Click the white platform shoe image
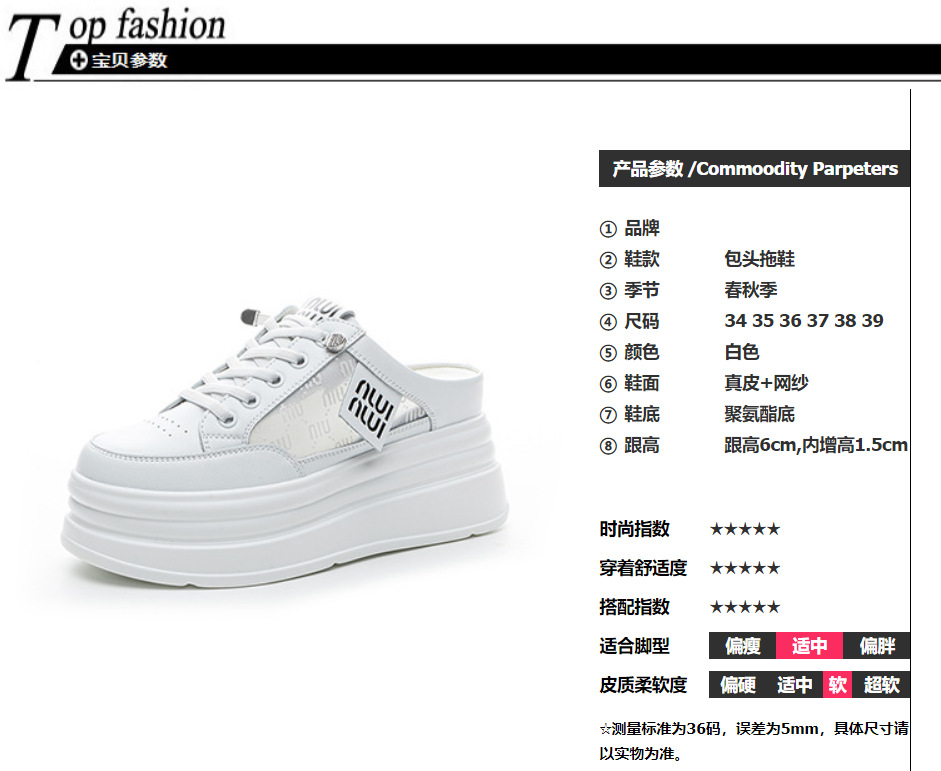941x771 pixels. (285, 441)
